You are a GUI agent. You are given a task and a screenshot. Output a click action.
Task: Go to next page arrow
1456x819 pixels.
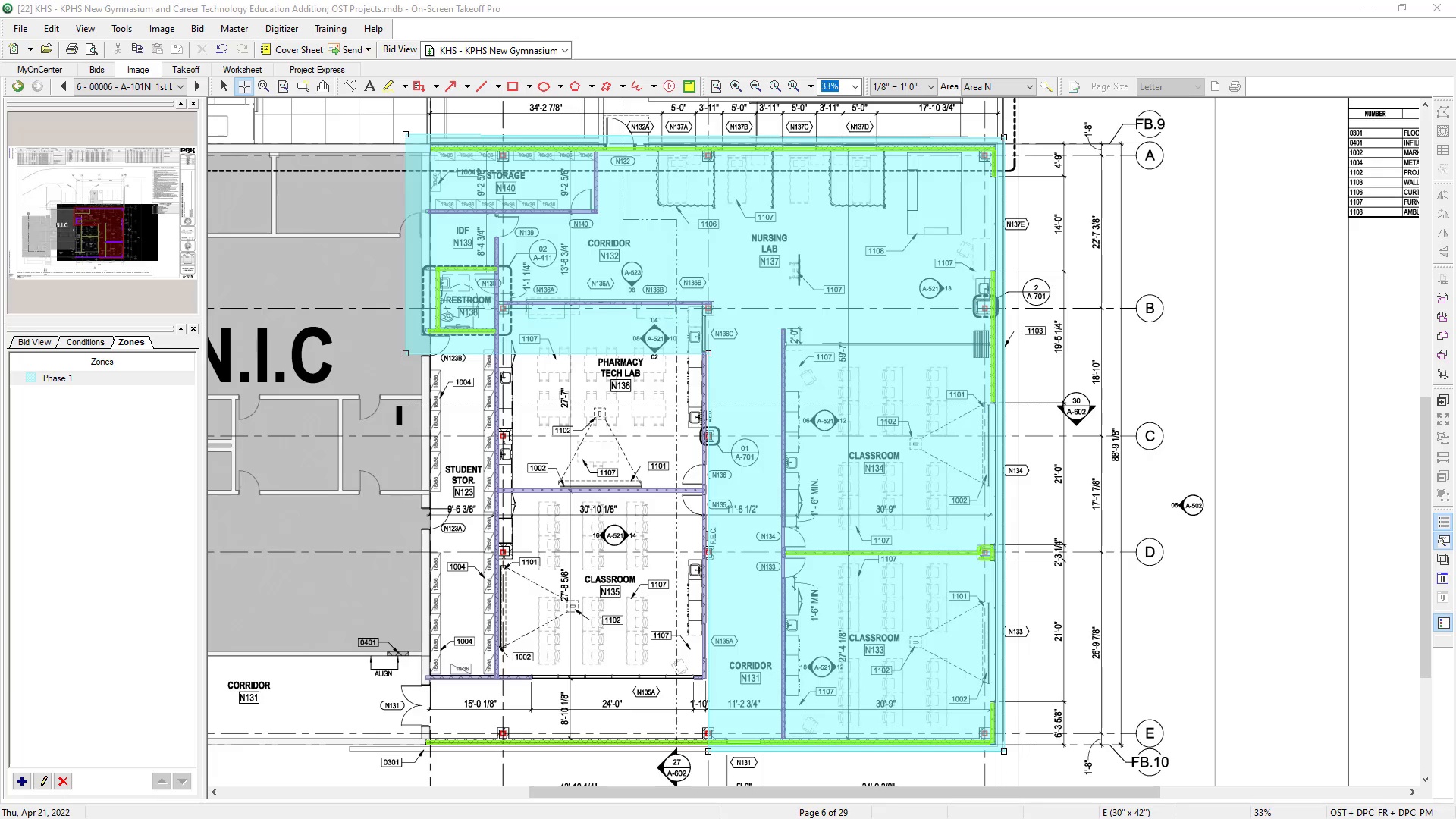(197, 86)
